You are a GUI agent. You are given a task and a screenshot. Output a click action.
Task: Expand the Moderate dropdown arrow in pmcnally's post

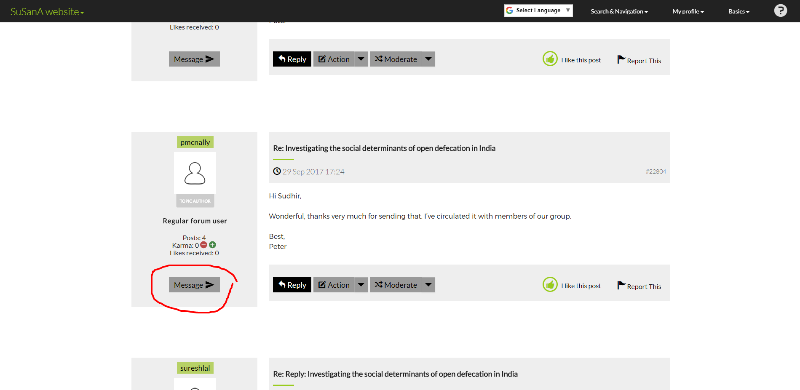tap(429, 285)
